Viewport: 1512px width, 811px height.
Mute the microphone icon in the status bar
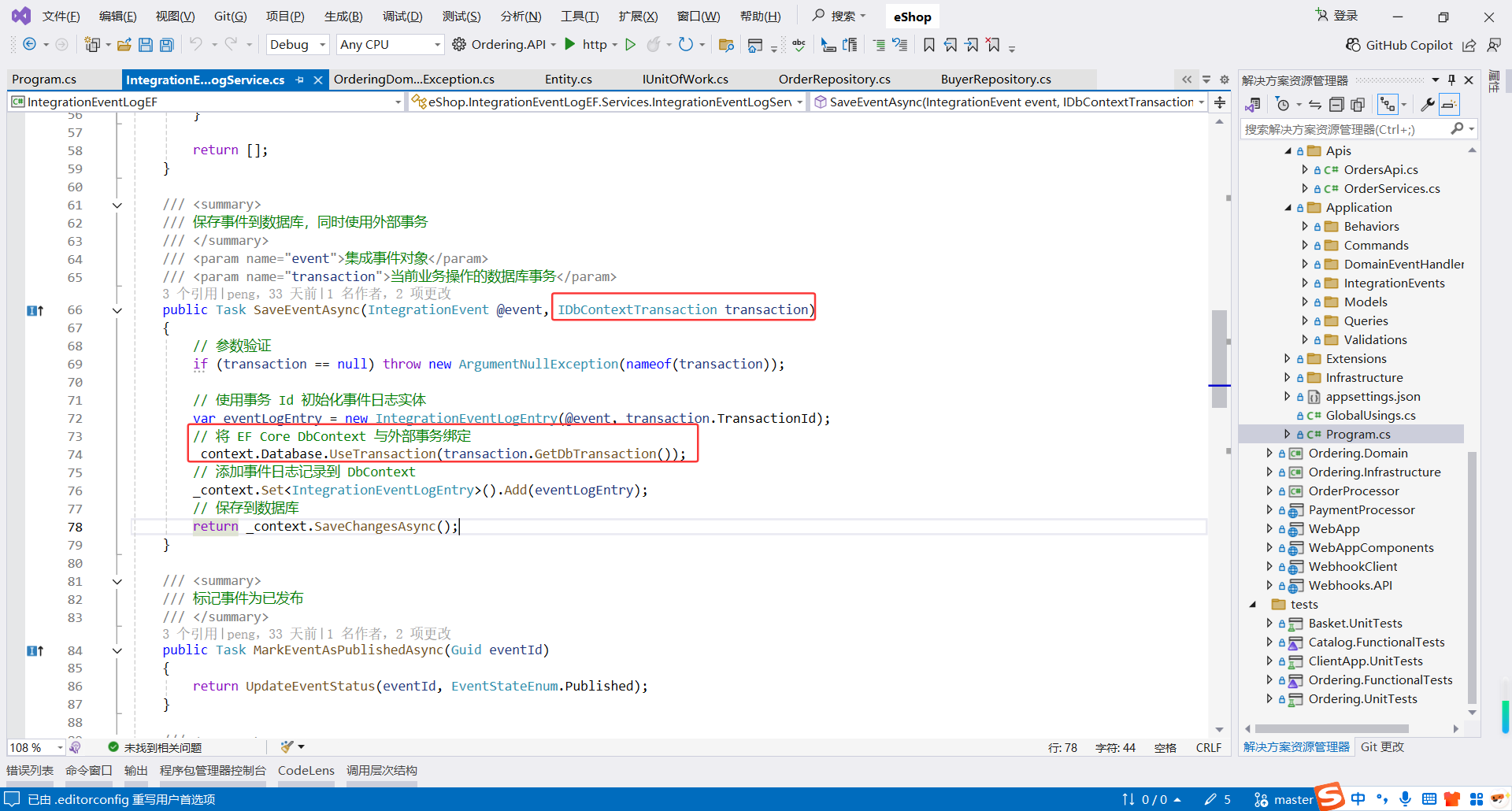click(x=1406, y=799)
